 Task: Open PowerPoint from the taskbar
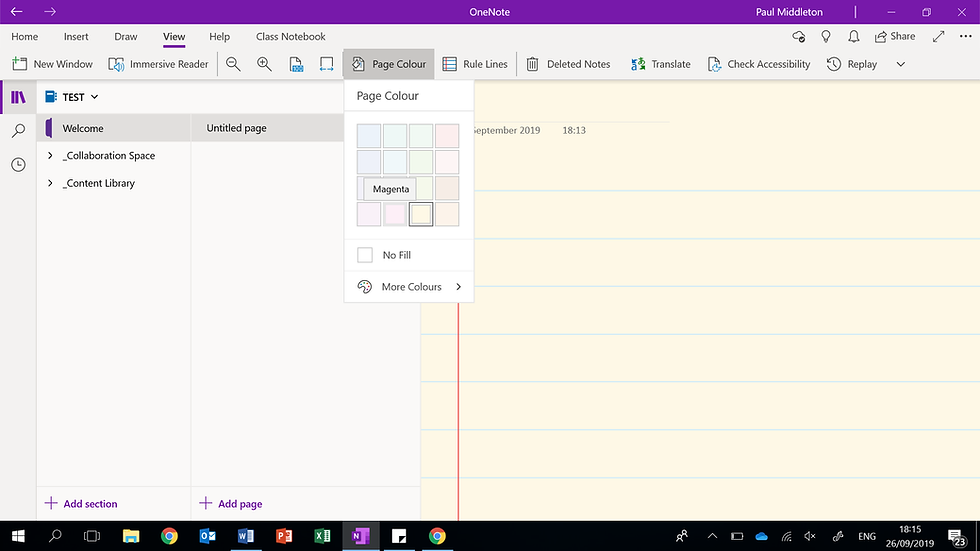[284, 536]
